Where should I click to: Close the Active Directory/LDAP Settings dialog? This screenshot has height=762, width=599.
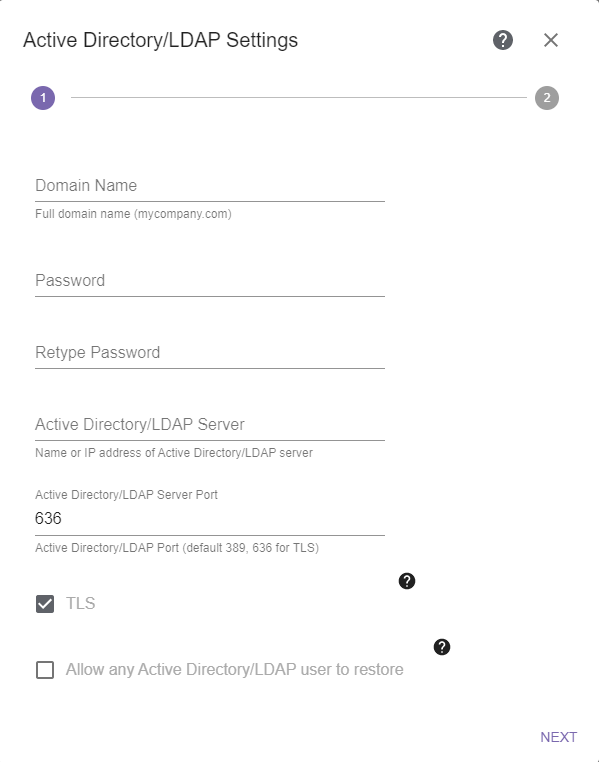click(x=550, y=40)
